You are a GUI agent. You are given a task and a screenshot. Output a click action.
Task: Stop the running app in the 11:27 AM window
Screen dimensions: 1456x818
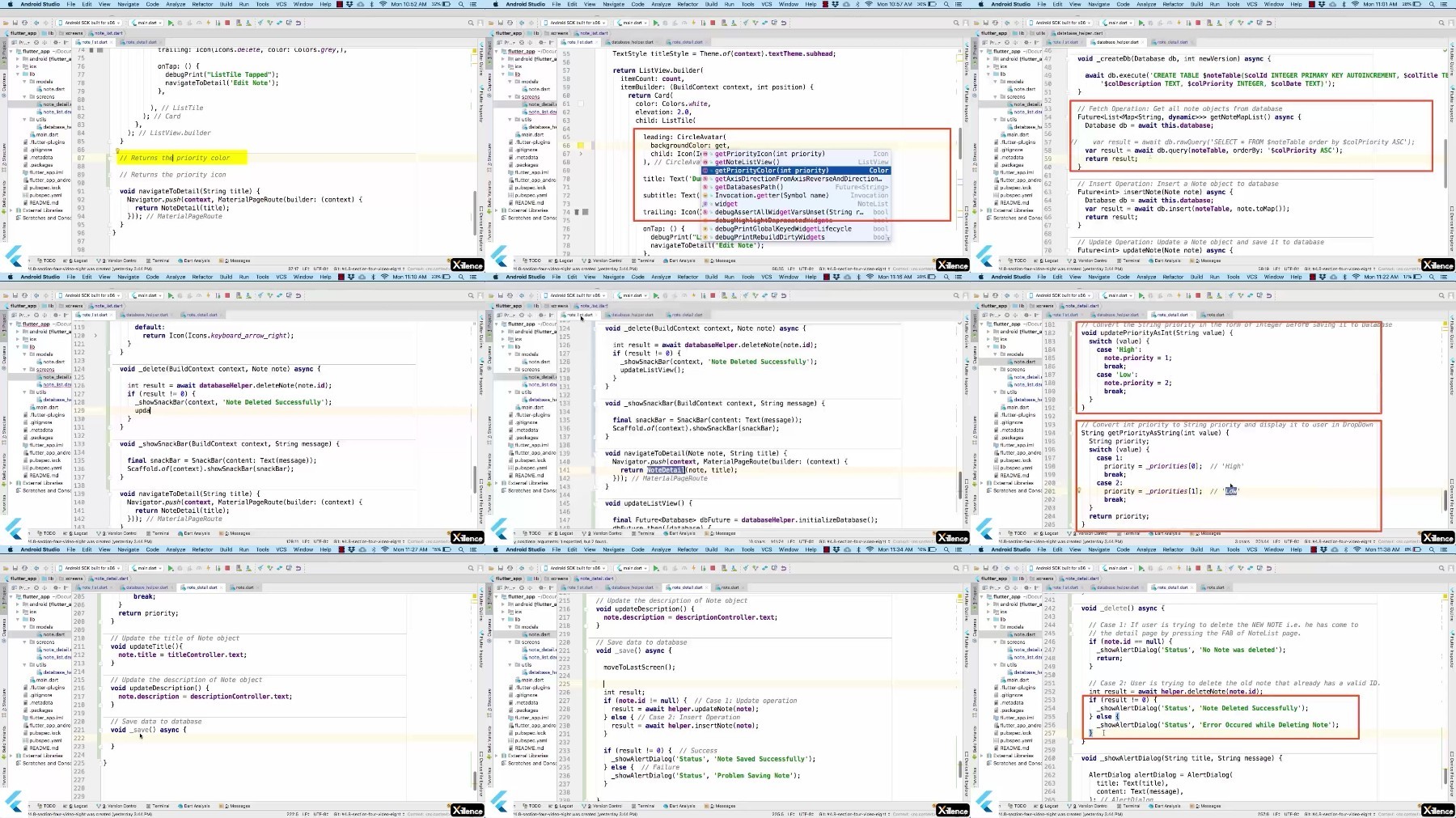tap(227, 568)
